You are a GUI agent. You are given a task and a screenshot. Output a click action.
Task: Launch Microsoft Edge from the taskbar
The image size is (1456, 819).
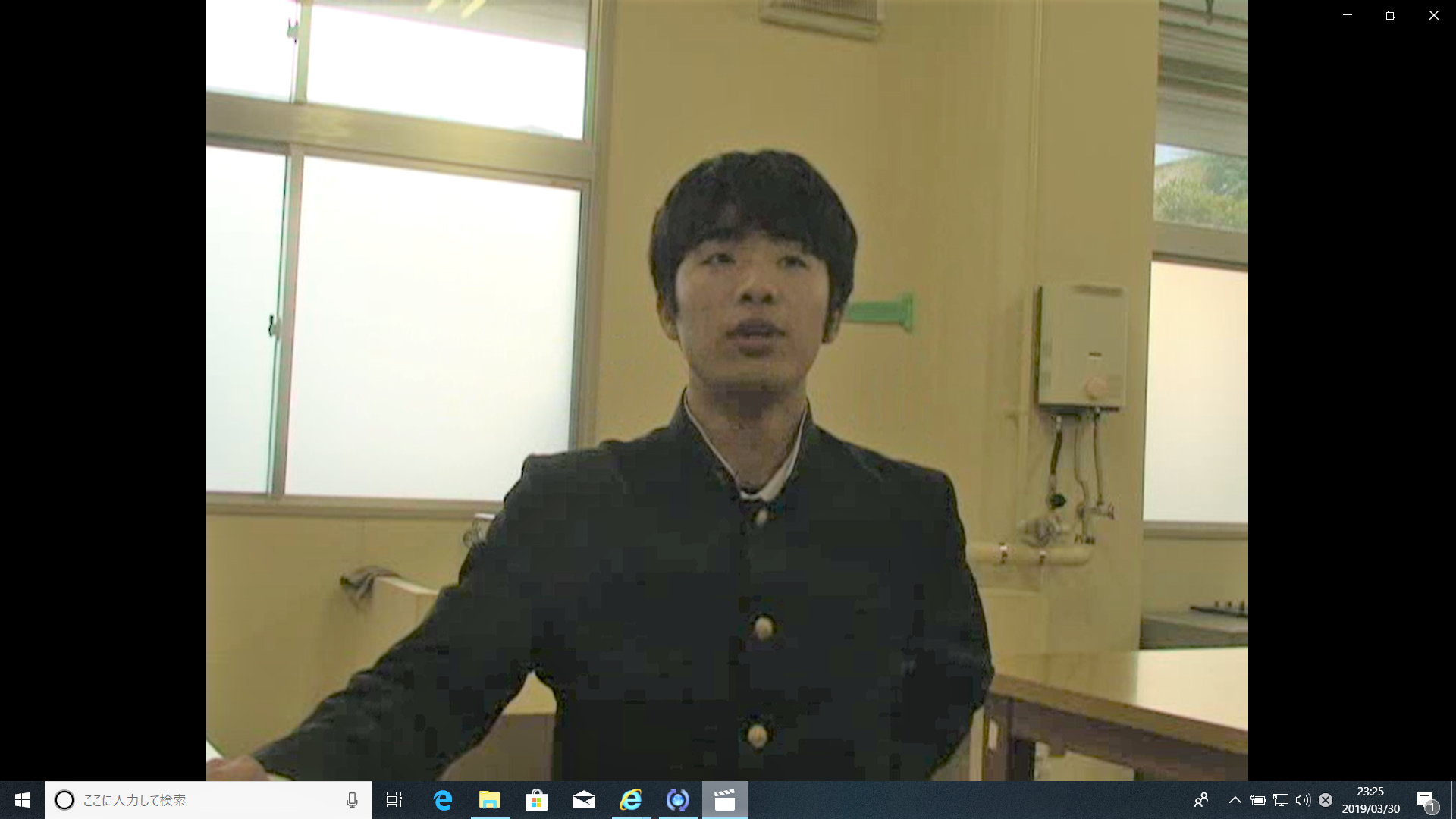click(443, 800)
